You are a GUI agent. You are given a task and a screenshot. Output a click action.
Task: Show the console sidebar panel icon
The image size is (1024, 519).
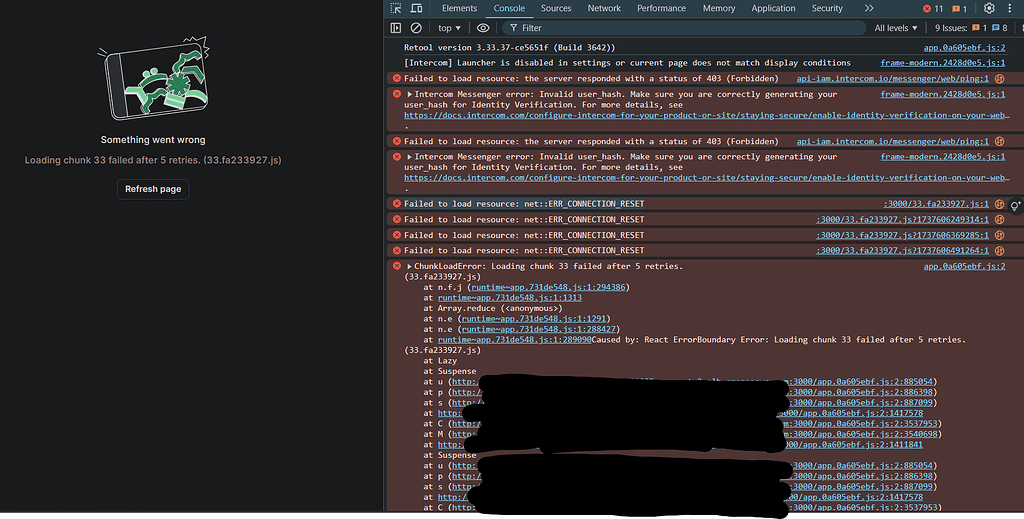coord(396,28)
